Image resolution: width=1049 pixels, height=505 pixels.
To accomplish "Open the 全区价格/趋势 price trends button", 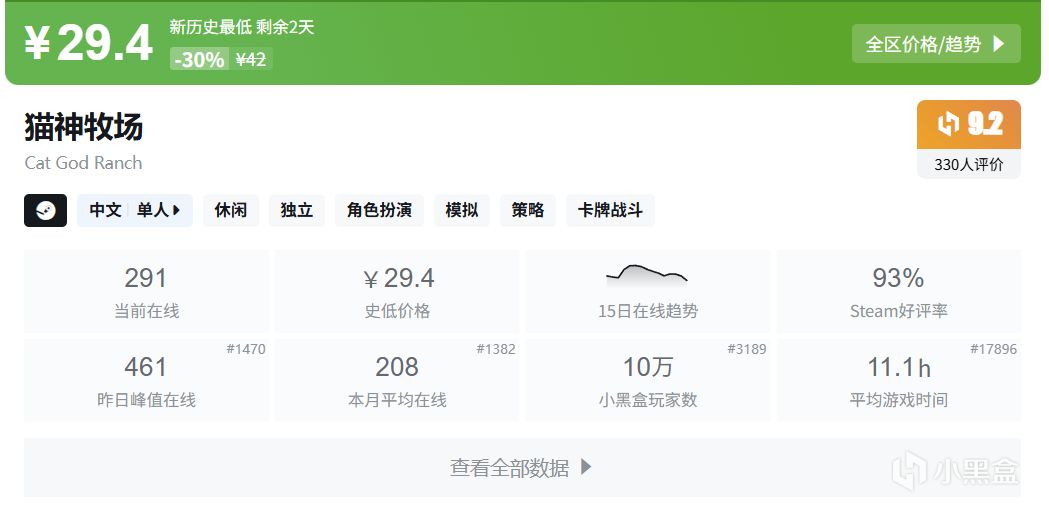I will [936, 44].
